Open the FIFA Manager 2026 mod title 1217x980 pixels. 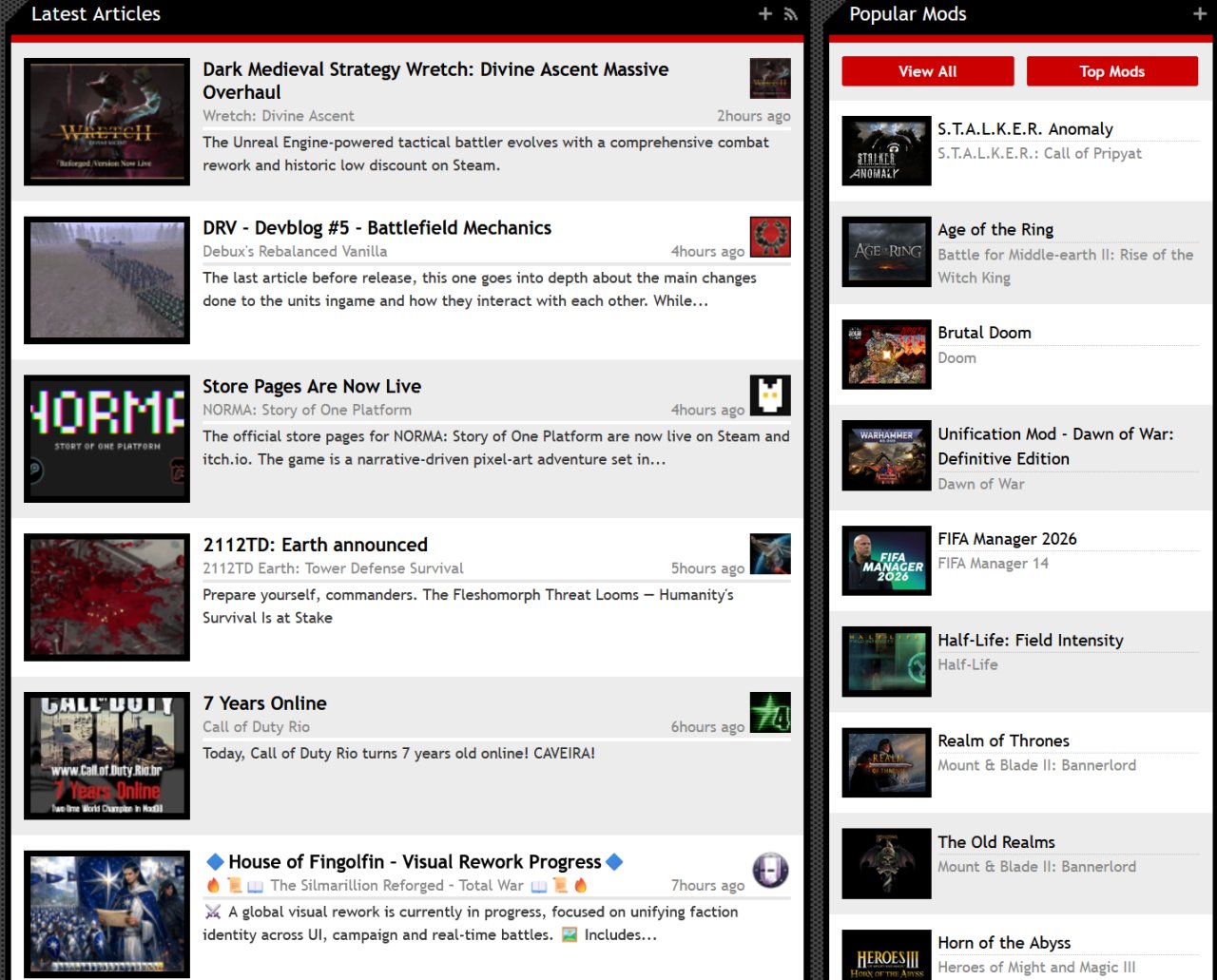[x=1007, y=539]
